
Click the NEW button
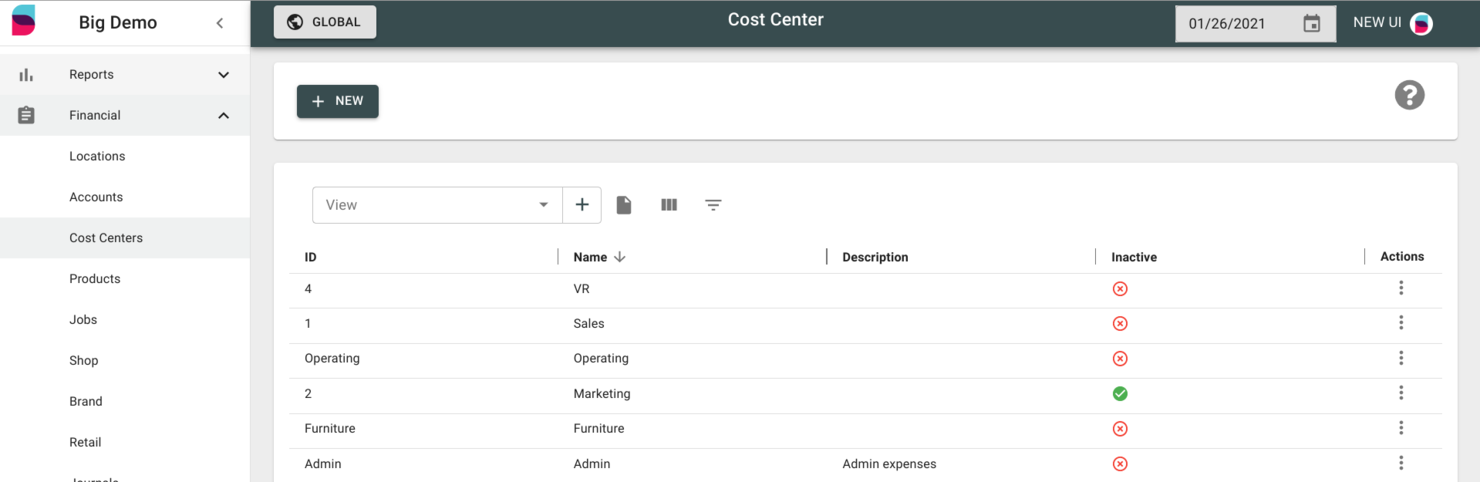pos(337,101)
